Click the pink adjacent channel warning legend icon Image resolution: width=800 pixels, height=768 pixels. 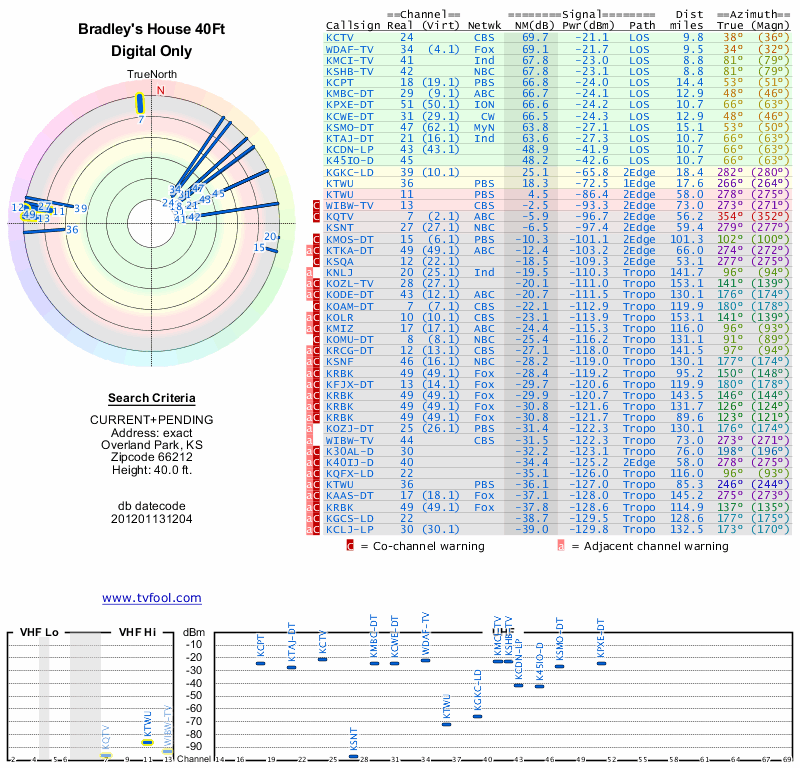coord(561,546)
